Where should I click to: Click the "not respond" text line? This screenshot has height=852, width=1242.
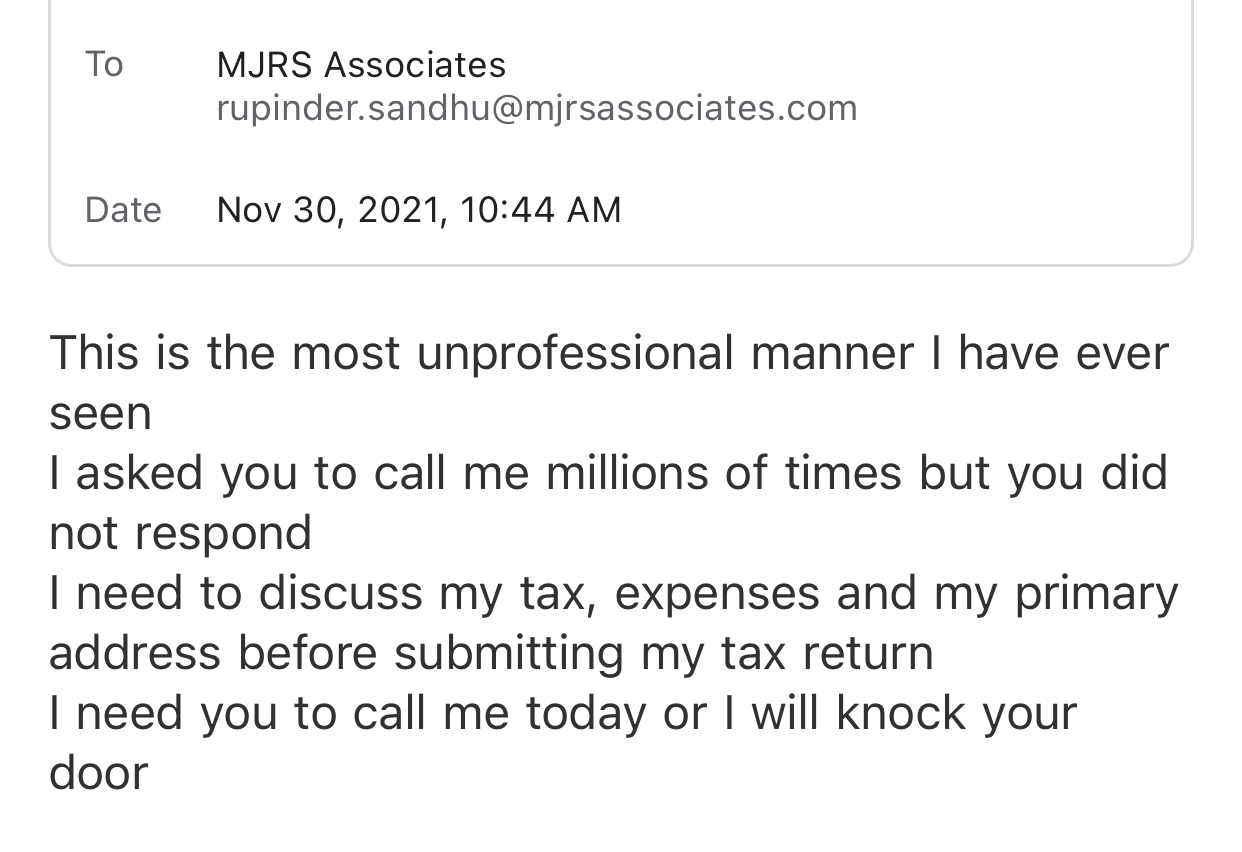180,533
